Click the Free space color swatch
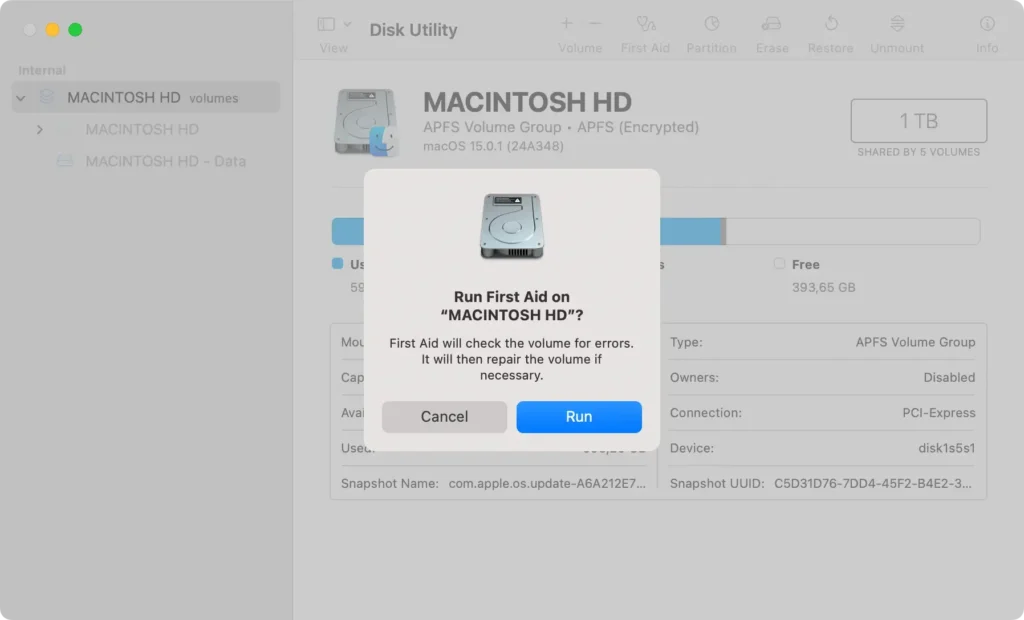The height and width of the screenshot is (620, 1024). tap(779, 263)
